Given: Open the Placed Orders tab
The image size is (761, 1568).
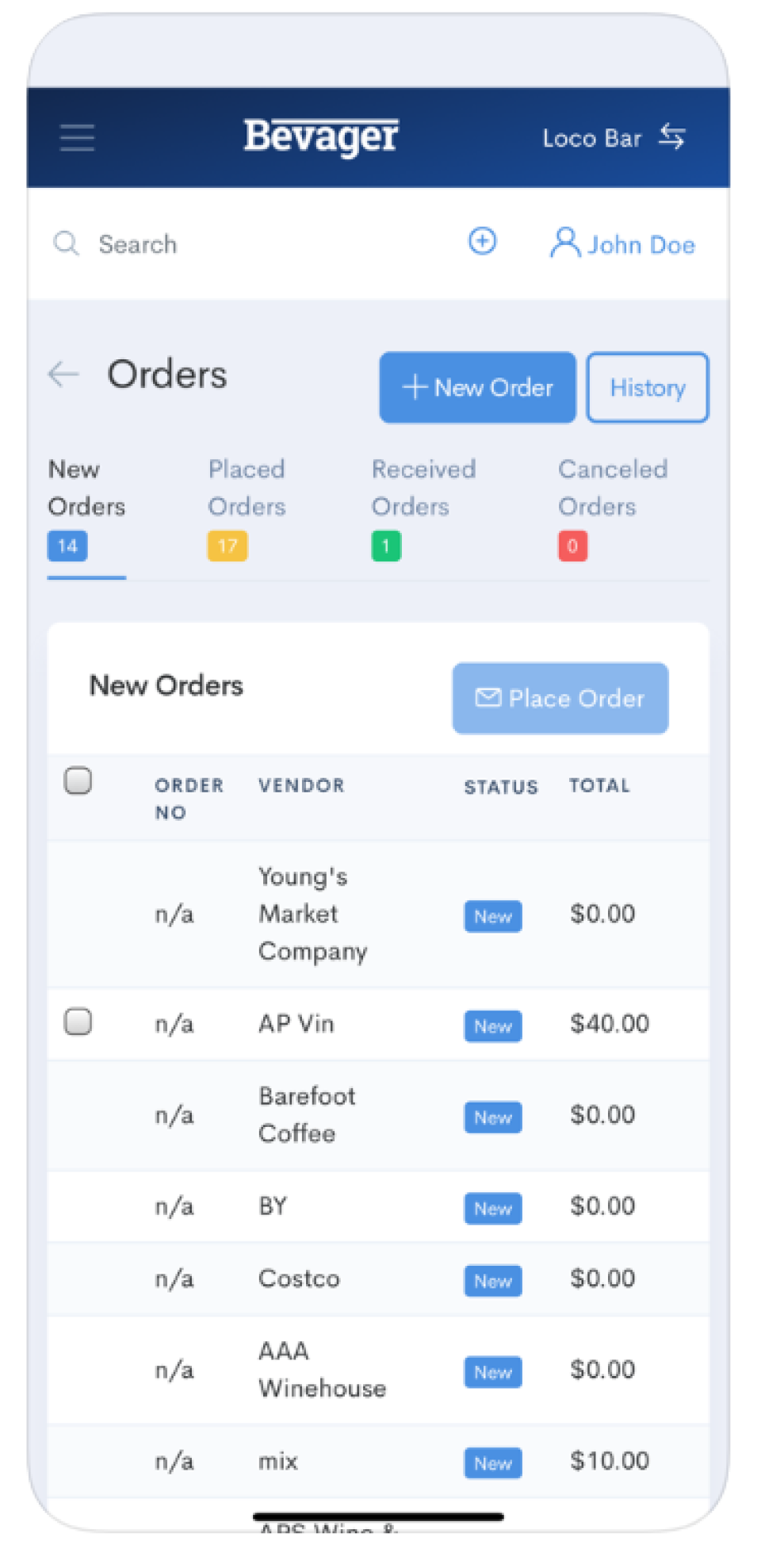Looking at the screenshot, I should 247,488.
